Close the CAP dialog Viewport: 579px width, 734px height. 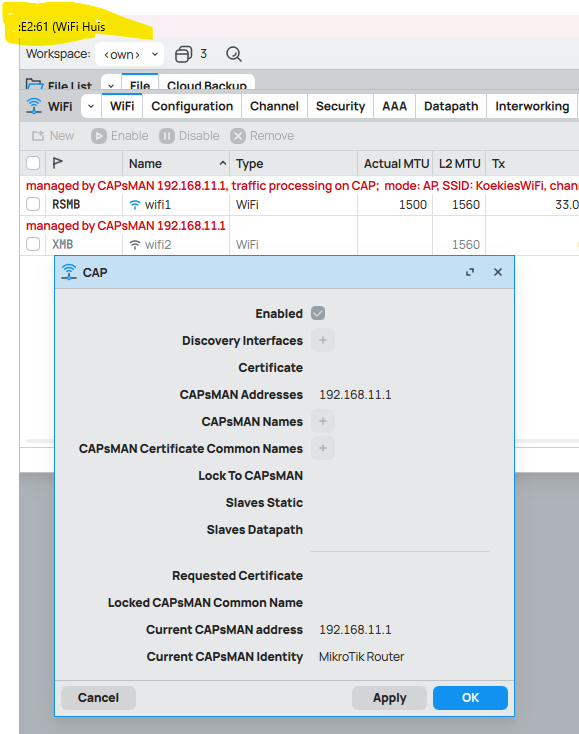pos(498,272)
